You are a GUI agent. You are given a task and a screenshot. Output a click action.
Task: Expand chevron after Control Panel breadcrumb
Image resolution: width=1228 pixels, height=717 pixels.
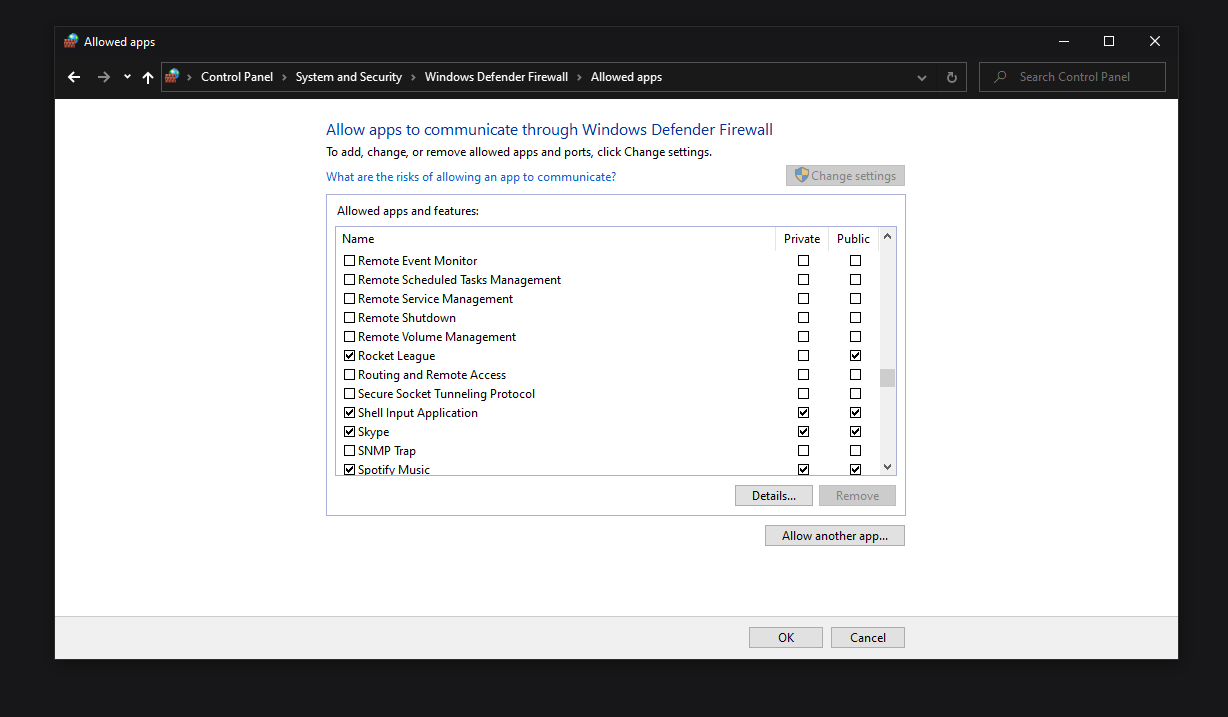click(284, 77)
